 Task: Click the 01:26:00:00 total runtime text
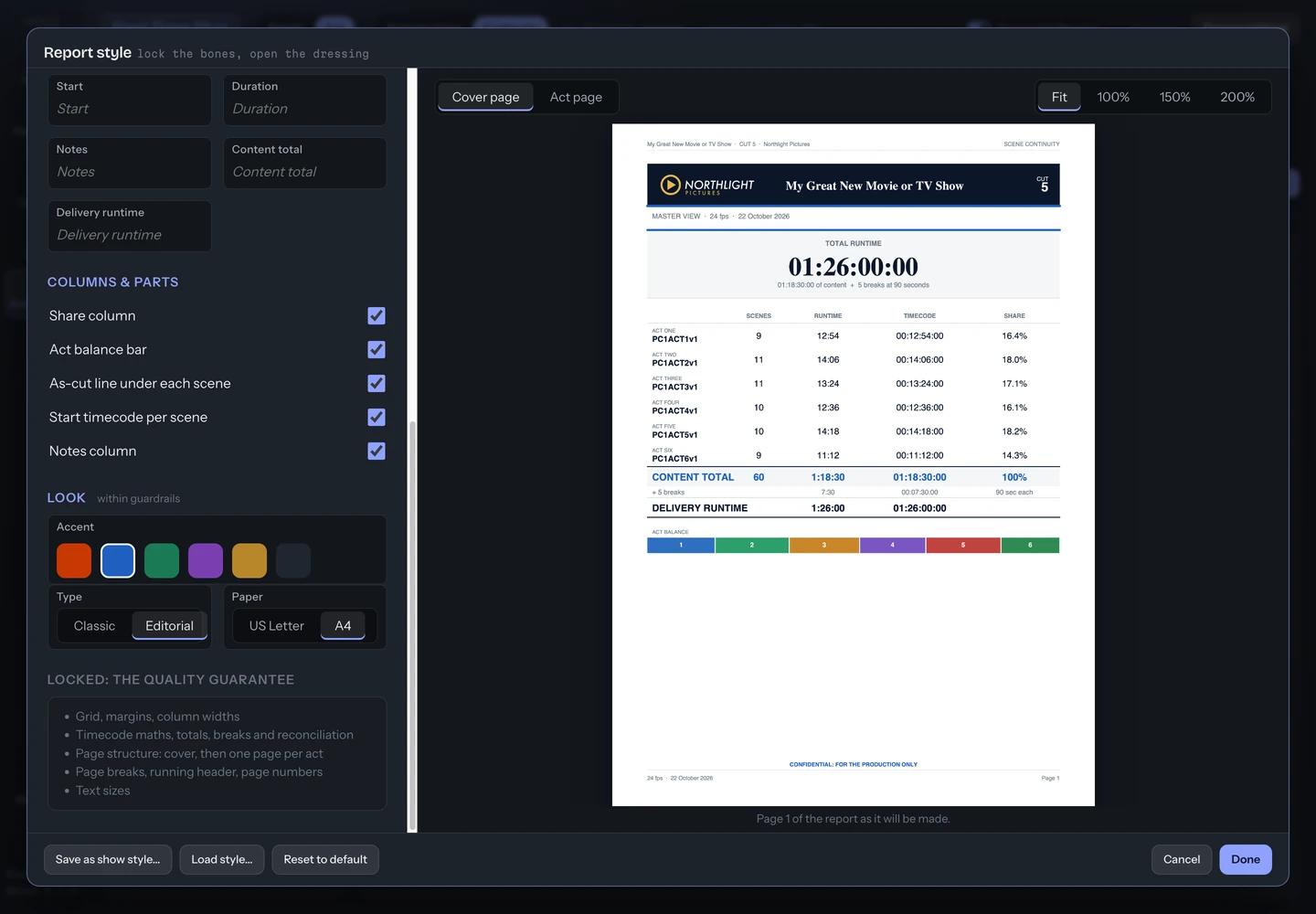click(854, 267)
